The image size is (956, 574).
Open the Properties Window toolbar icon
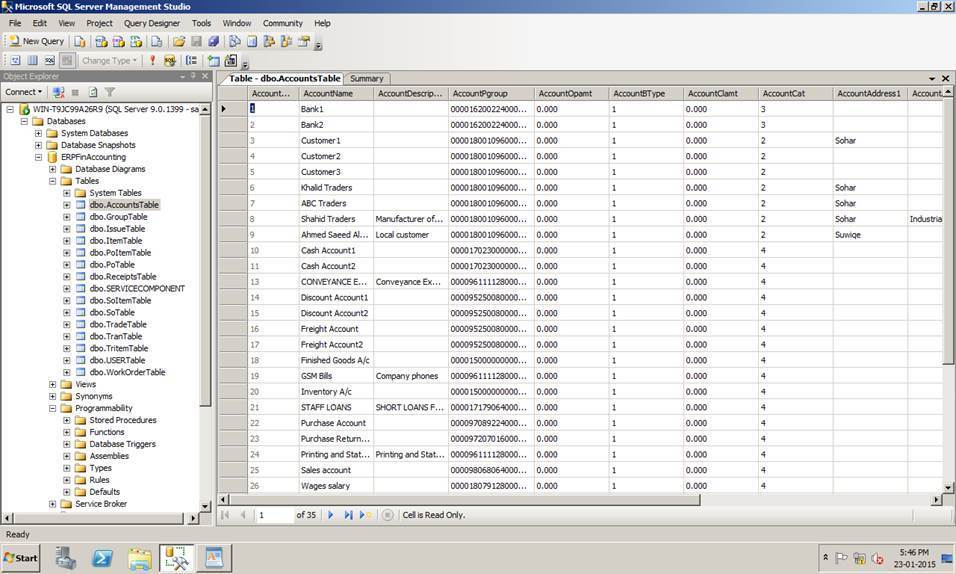[x=304, y=41]
